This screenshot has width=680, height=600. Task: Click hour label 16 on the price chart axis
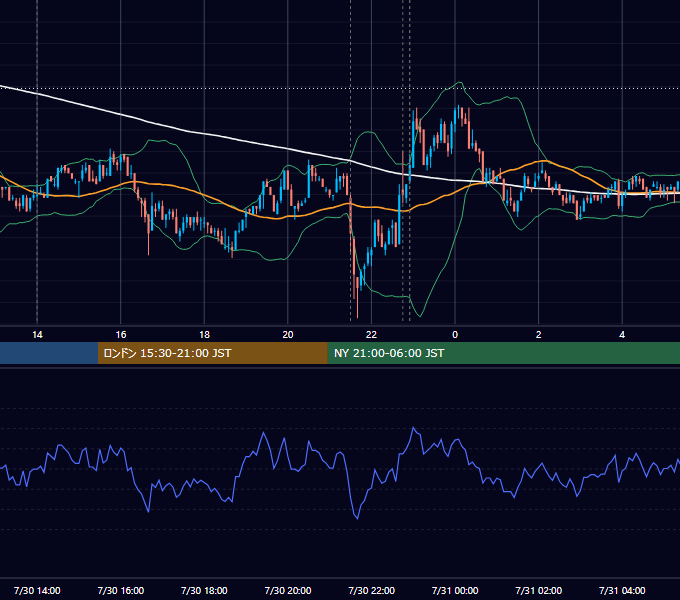click(121, 335)
